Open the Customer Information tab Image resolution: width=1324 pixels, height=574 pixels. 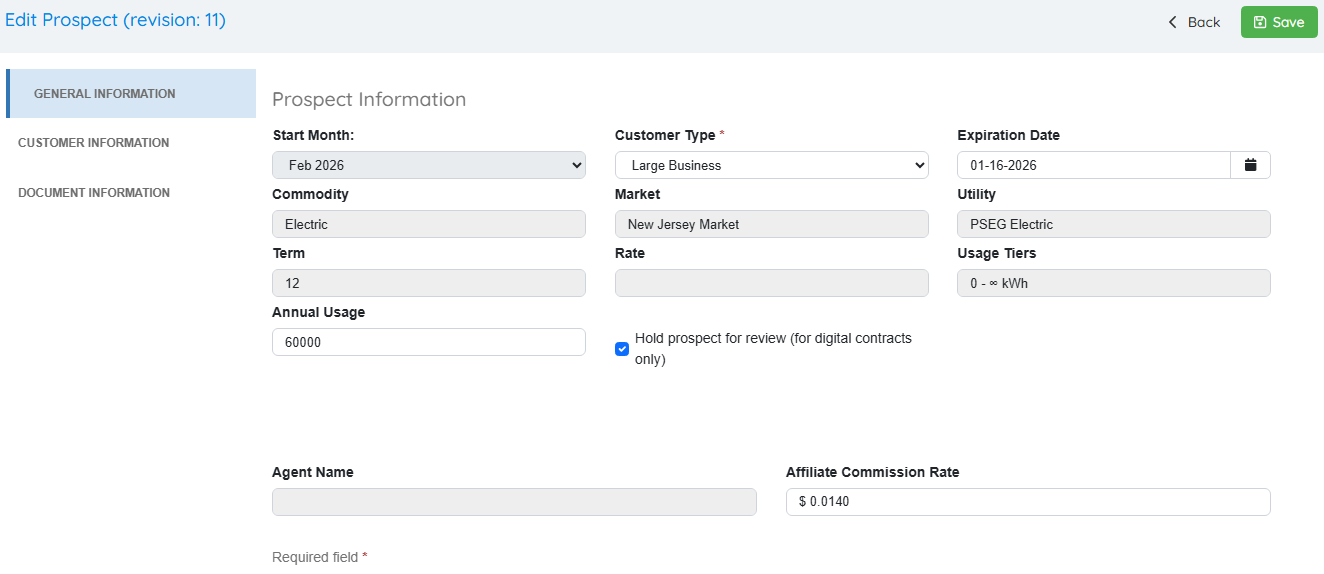point(94,143)
